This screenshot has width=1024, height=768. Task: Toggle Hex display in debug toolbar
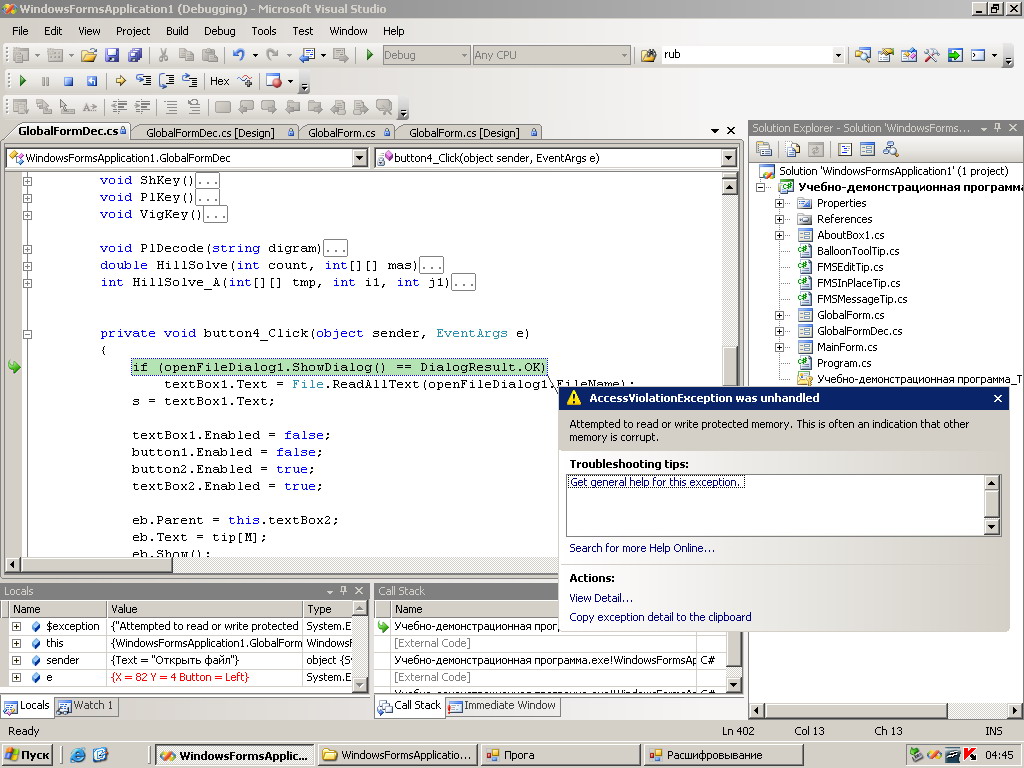click(219, 81)
